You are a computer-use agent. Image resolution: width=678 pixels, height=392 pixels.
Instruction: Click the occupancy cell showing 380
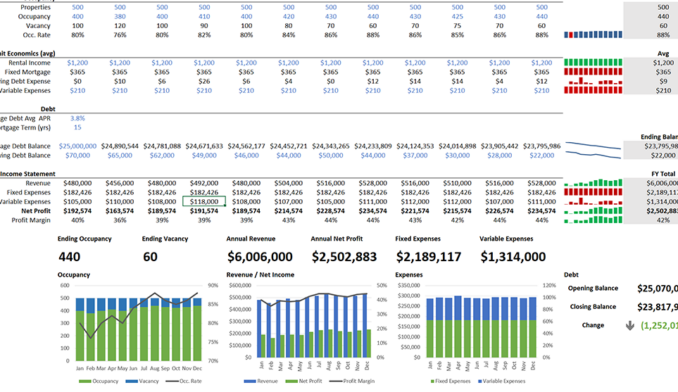(x=120, y=16)
